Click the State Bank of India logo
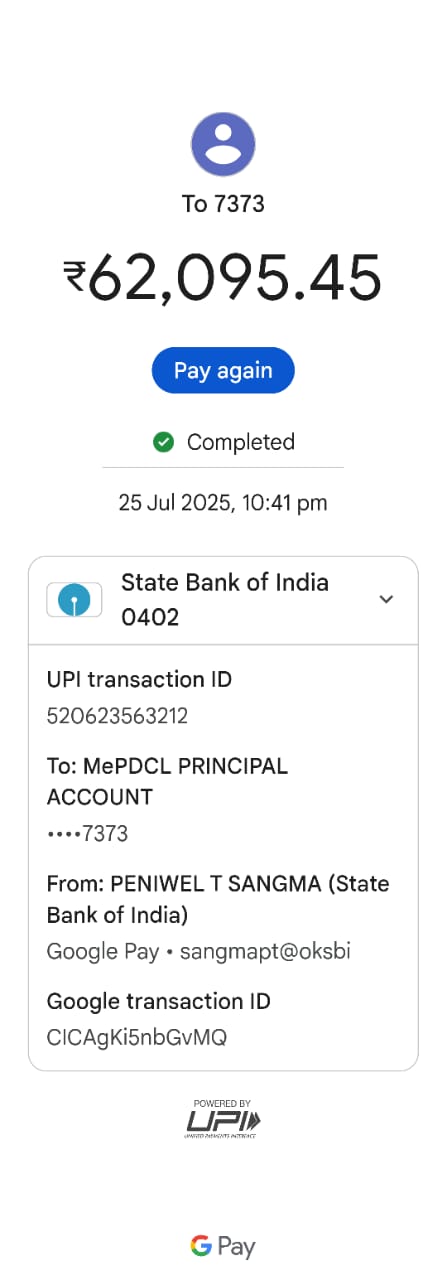The height and width of the screenshot is (1280, 447). [x=74, y=600]
